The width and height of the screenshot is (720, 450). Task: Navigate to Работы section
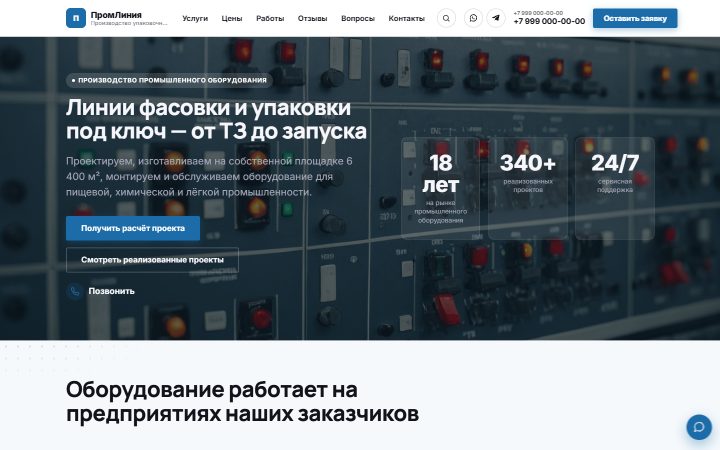(270, 18)
